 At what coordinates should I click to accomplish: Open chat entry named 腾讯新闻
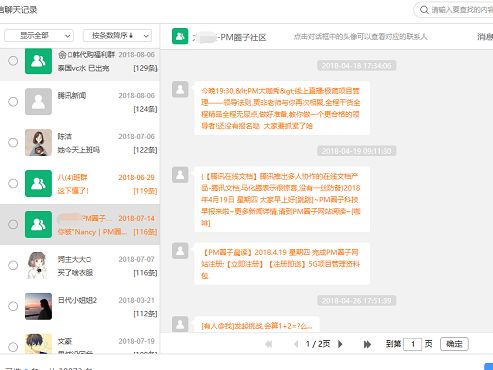[80, 102]
